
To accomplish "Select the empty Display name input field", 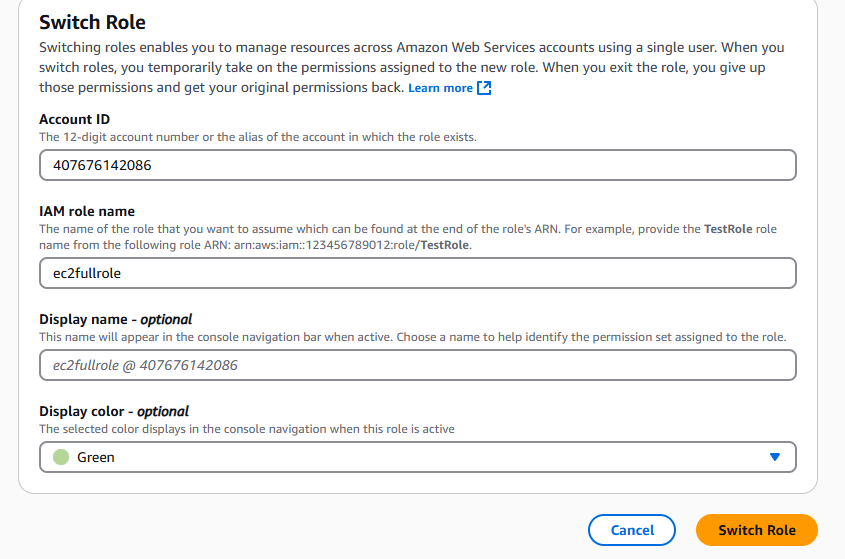I will pyautogui.click(x=418, y=365).
